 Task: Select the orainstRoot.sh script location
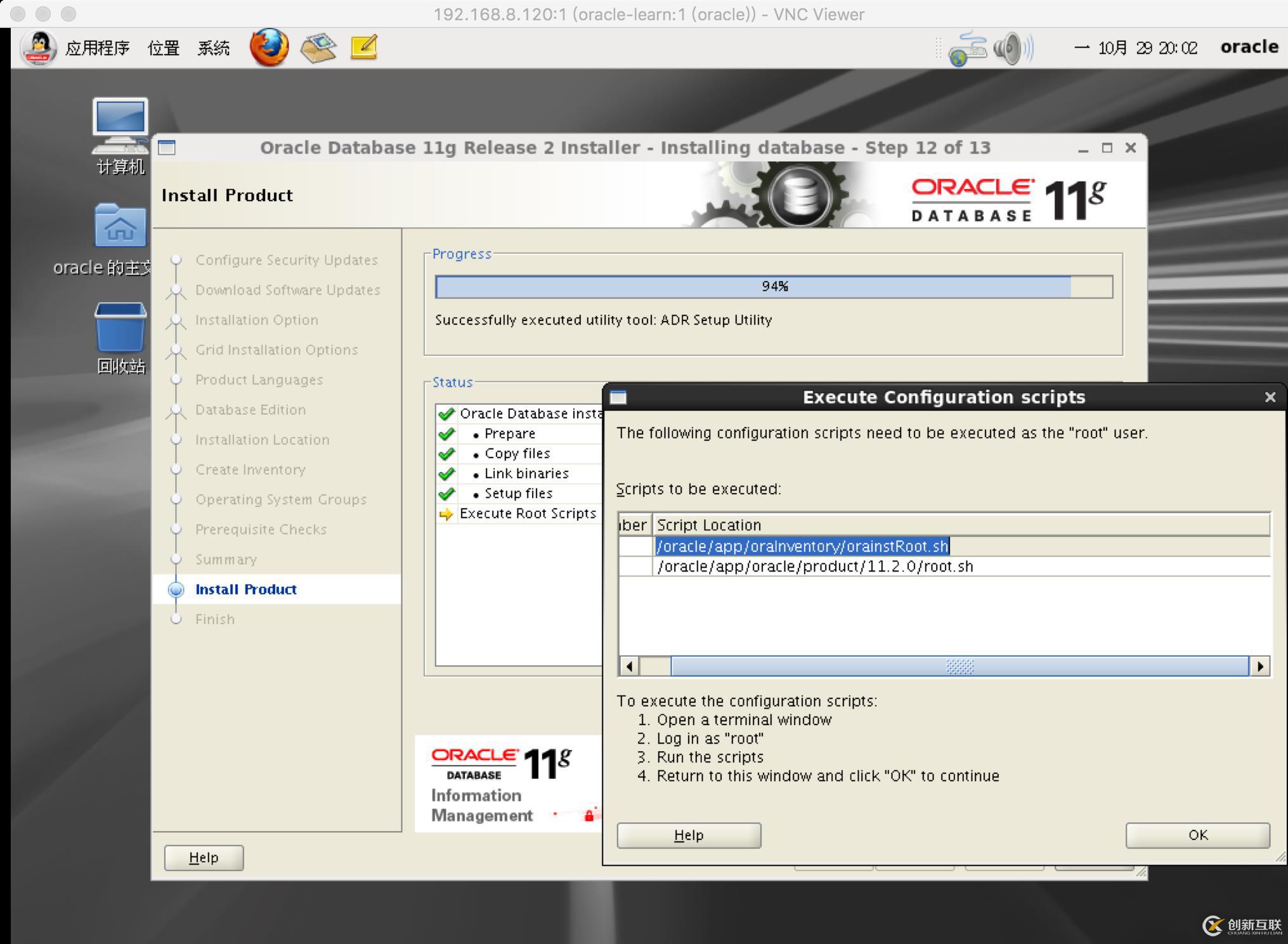click(801, 546)
